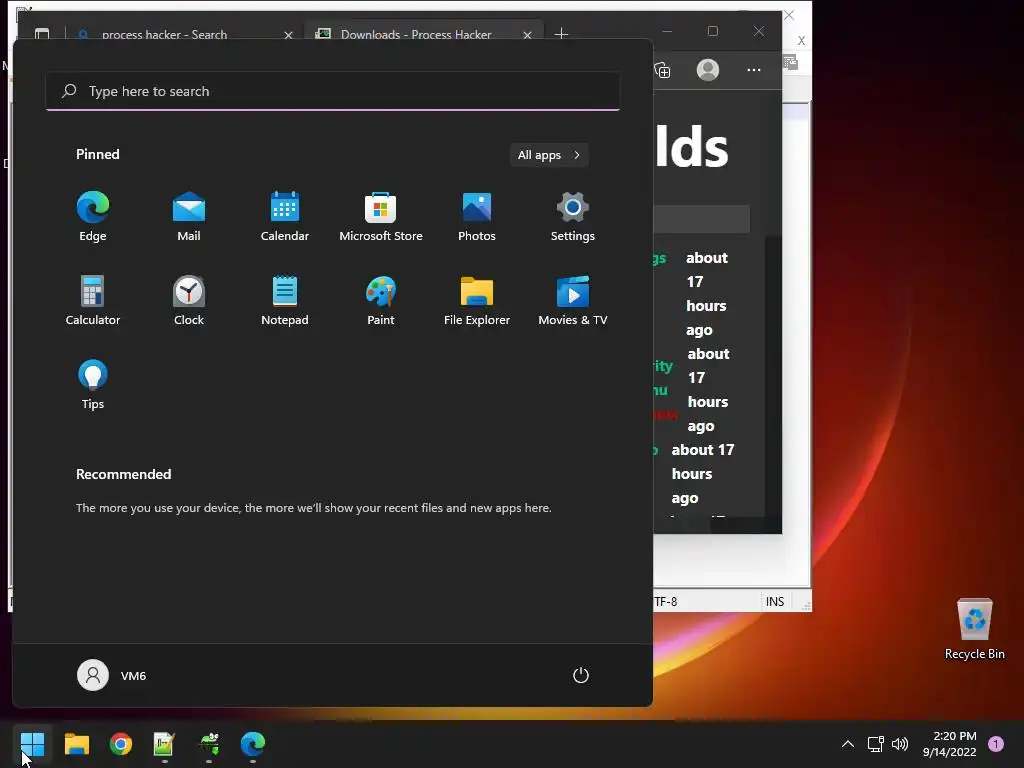Viewport: 1024px width, 768px height.
Task: Open the Paint app
Action: (x=381, y=300)
